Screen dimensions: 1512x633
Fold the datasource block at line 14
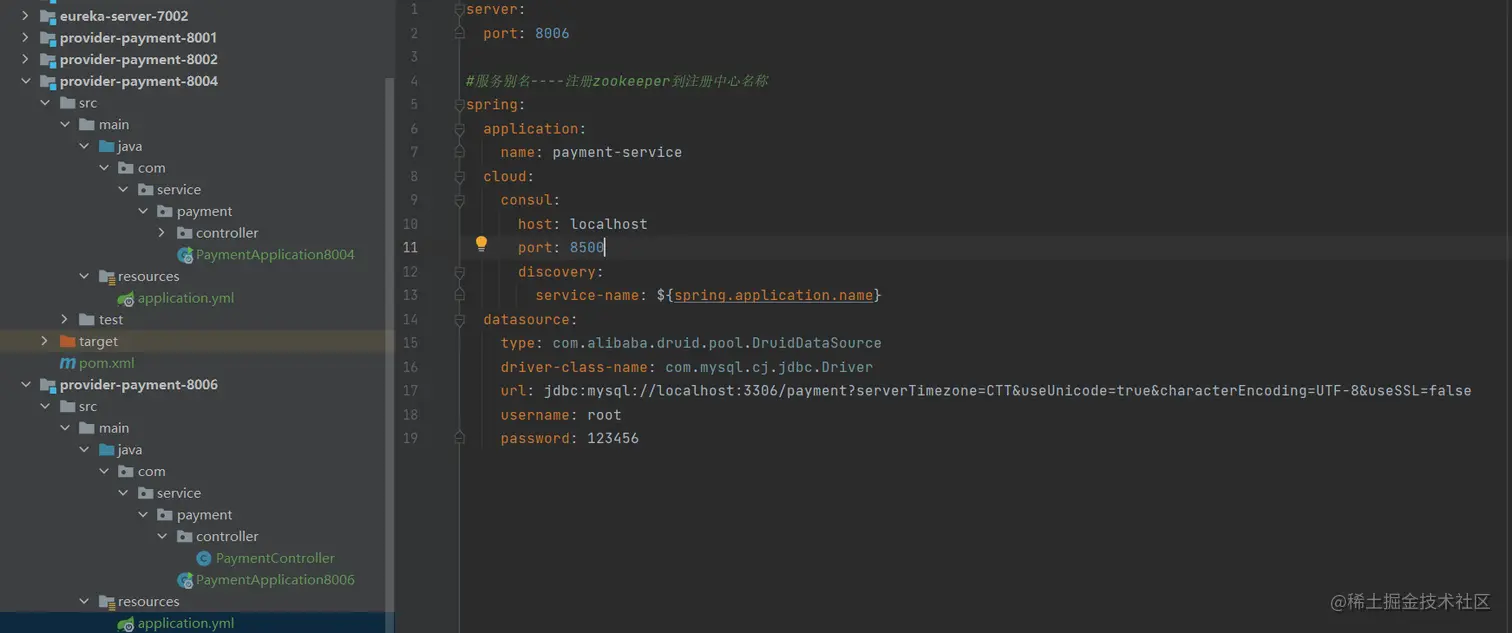460,320
